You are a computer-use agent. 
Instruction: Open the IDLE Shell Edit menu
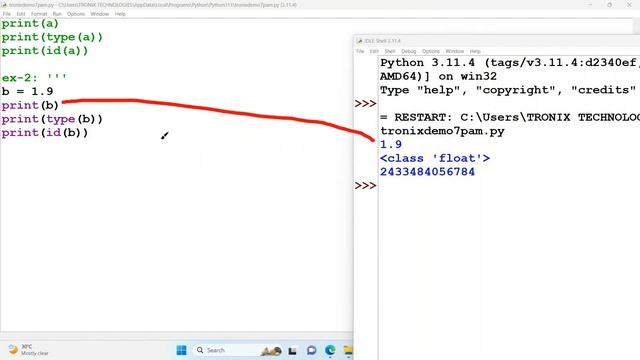tap(374, 51)
